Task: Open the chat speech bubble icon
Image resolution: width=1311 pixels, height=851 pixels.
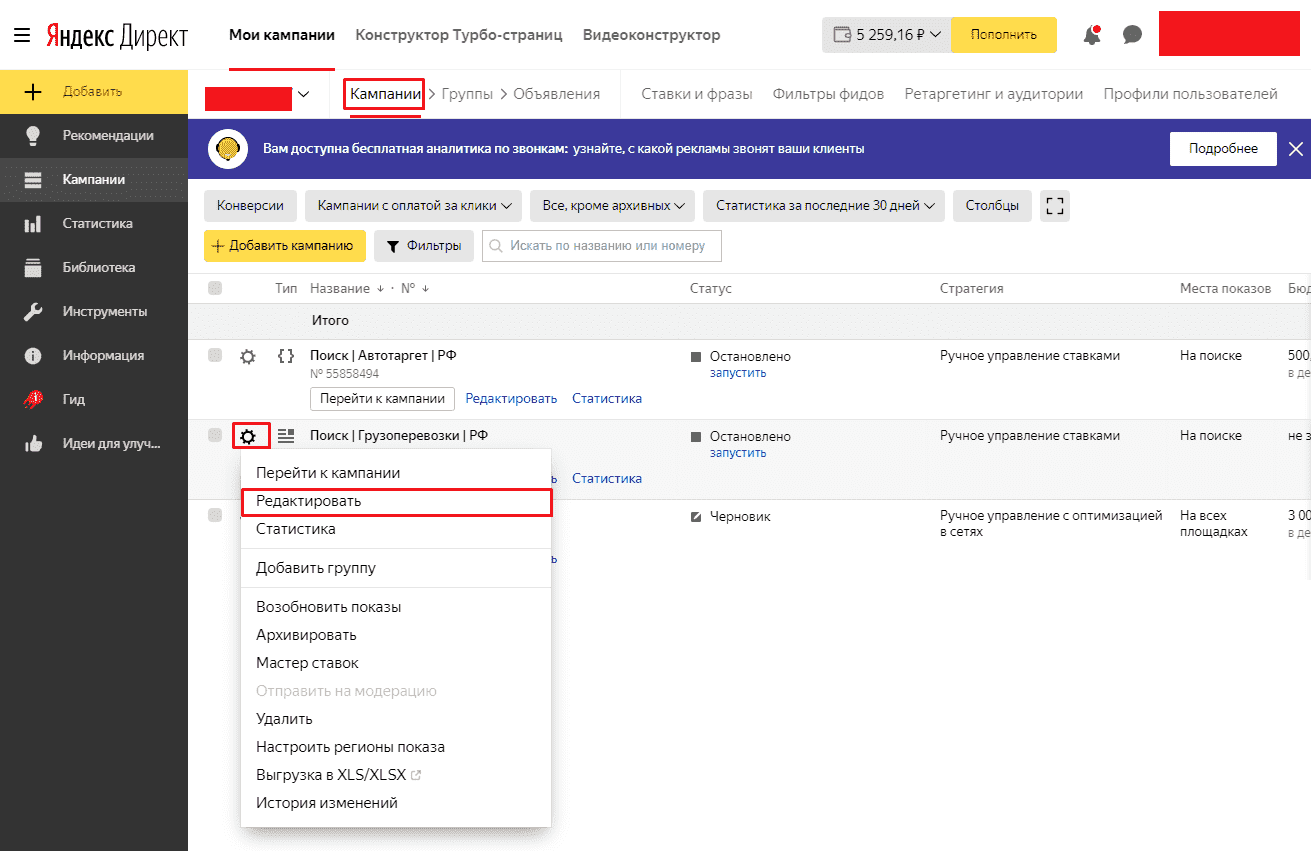Action: (x=1132, y=35)
